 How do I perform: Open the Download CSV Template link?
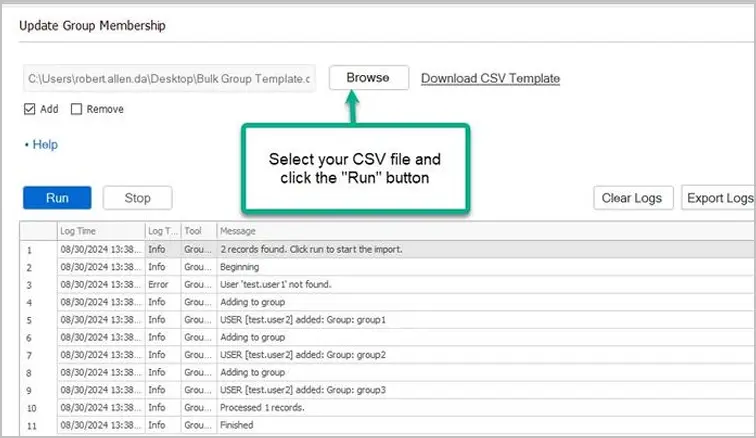(490, 78)
